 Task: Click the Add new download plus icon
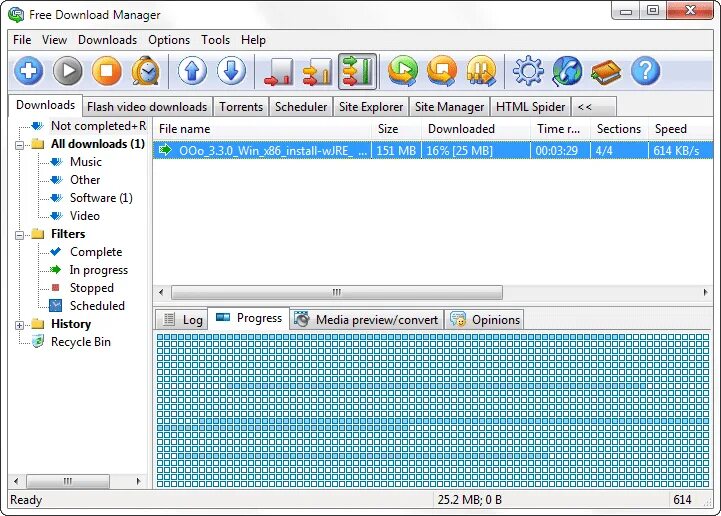click(x=29, y=71)
